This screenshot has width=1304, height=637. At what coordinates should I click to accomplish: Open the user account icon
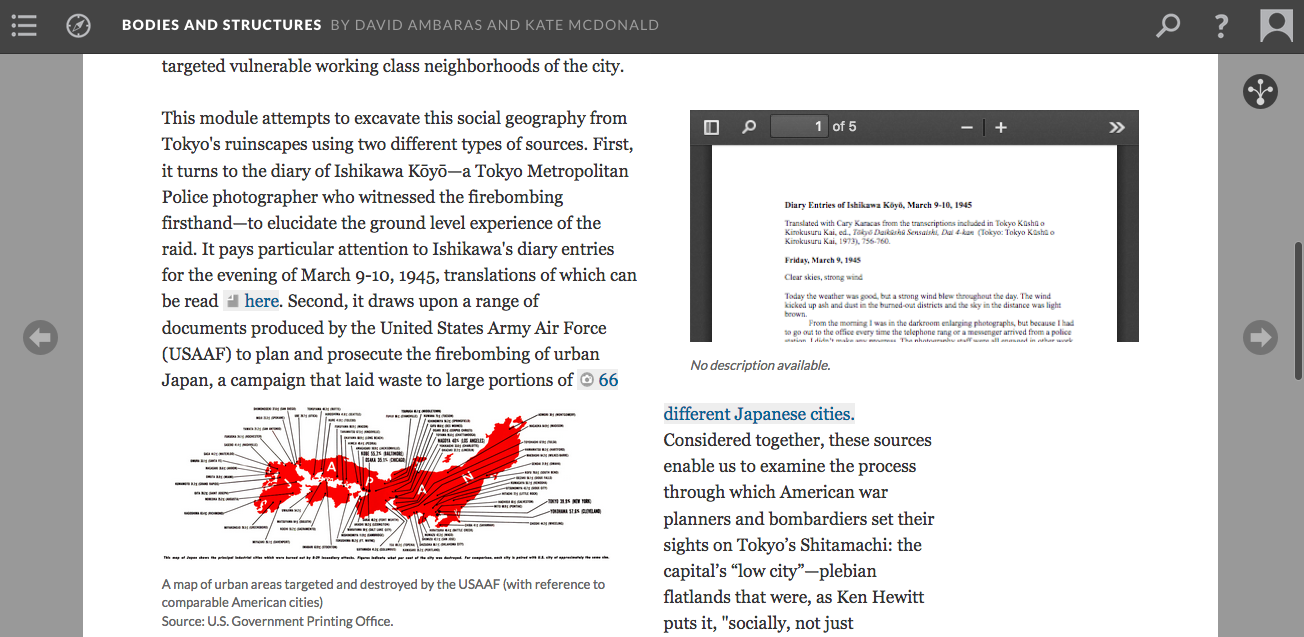coord(1276,25)
